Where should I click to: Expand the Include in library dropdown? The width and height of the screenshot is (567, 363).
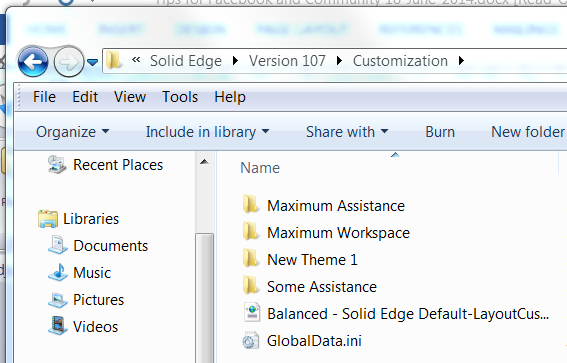[208, 132]
